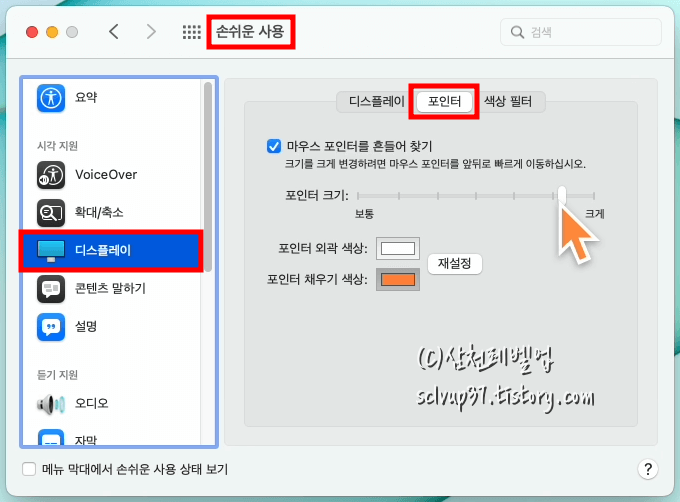
Task: Enable 메뉴 막대에서 손쉬운 사용 상태 보기 checkbox
Action: [x=29, y=469]
